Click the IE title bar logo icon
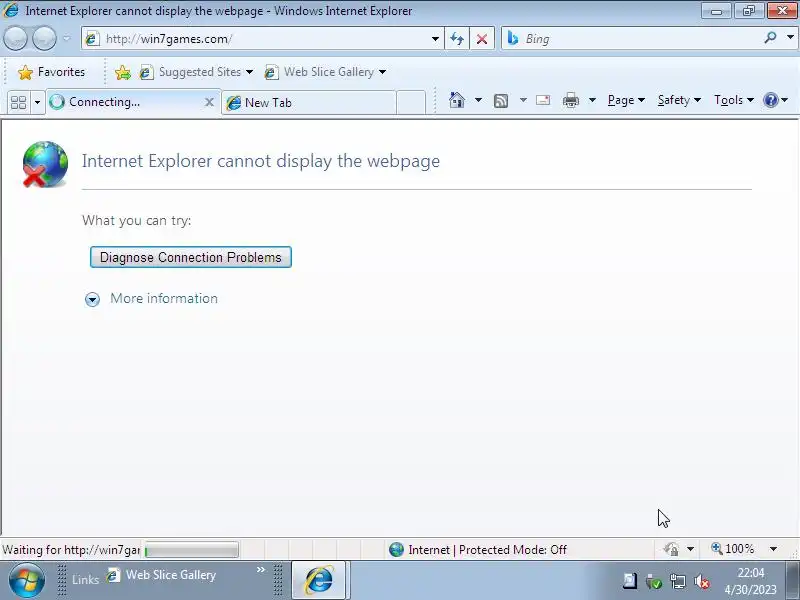This screenshot has height=600, width=800. click(x=10, y=10)
